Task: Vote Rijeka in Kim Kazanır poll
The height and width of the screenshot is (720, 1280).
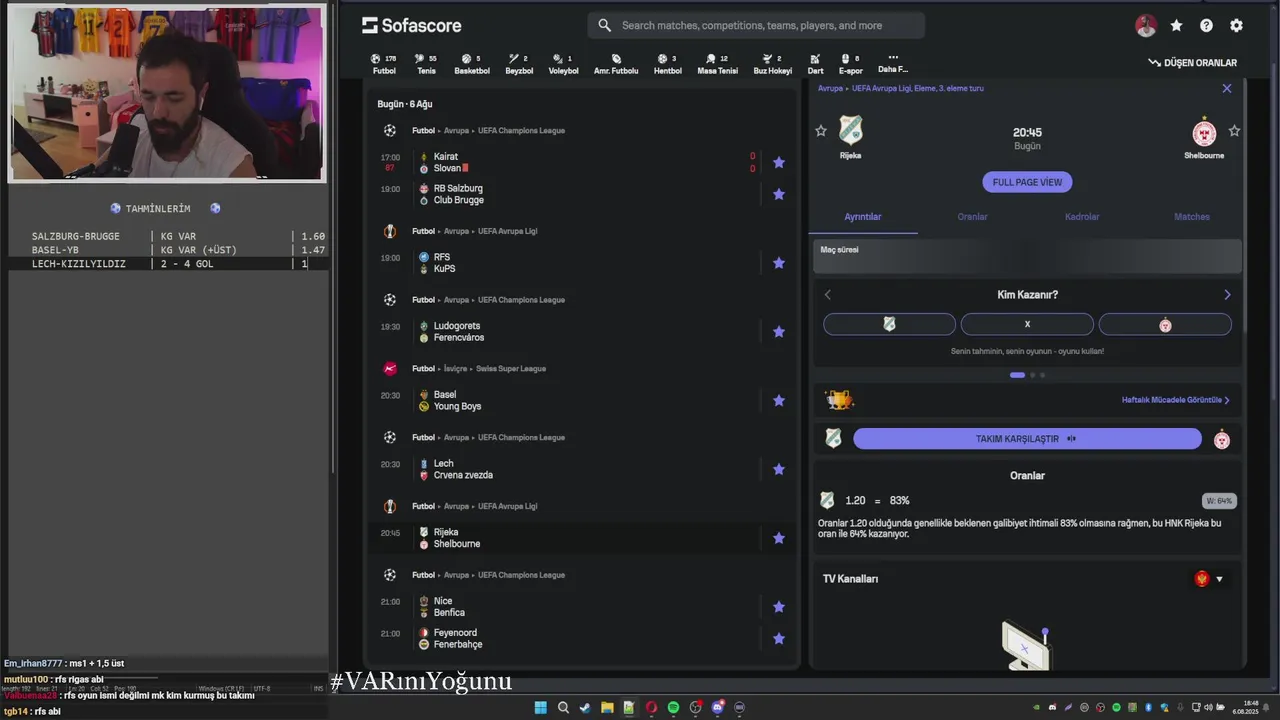Action: point(889,324)
